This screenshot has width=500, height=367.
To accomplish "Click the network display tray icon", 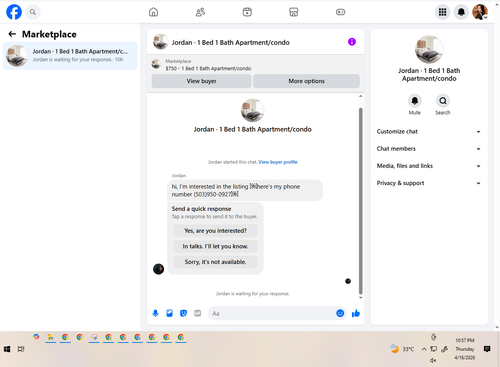I will point(434,349).
